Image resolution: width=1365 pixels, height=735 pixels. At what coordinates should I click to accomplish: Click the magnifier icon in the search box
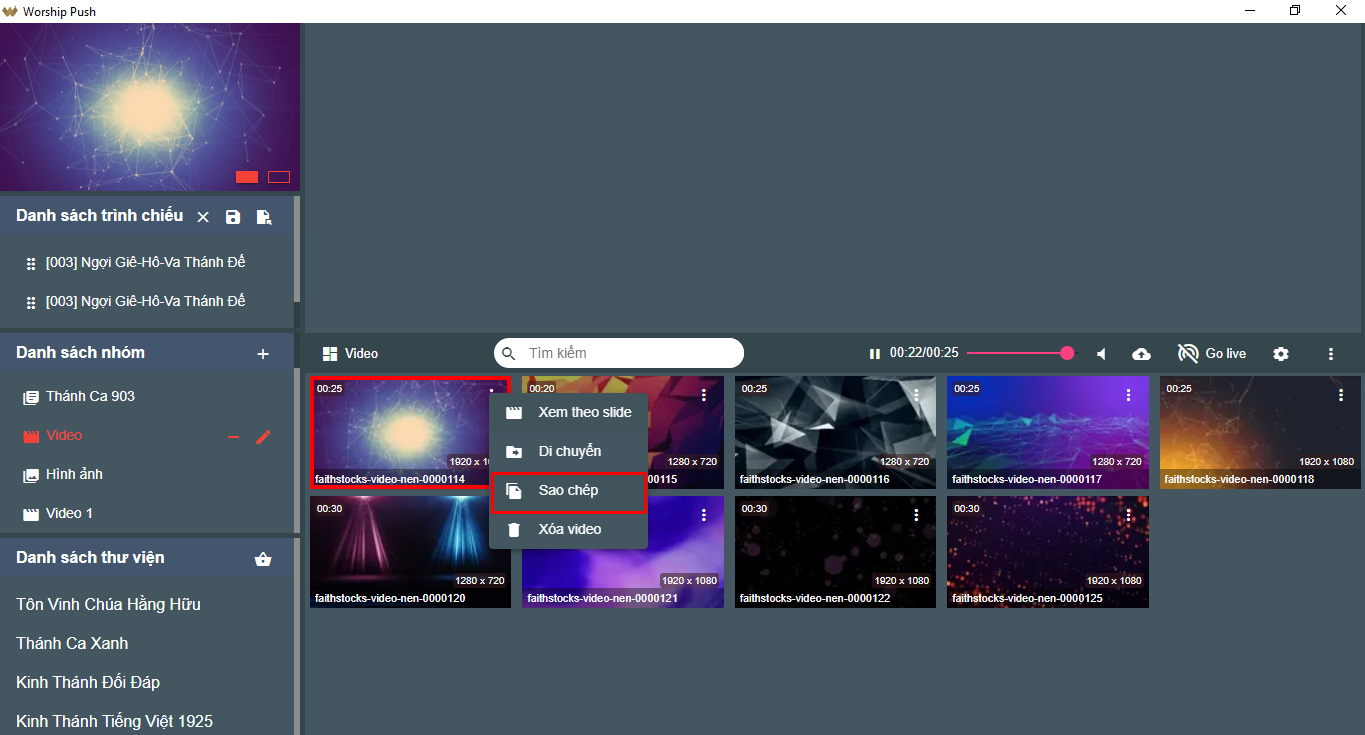tap(509, 353)
